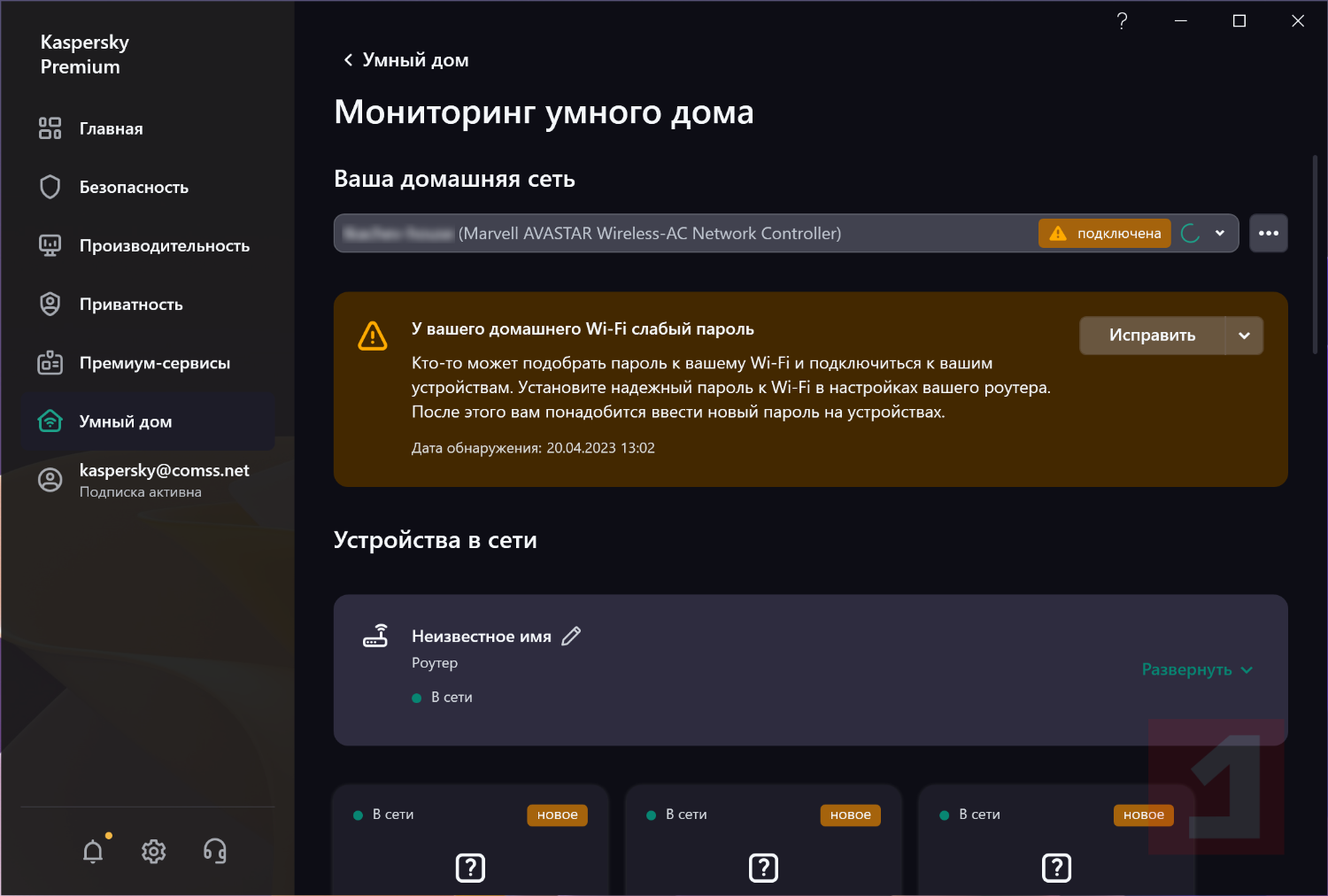Select Производительность in sidebar
The width and height of the screenshot is (1328, 896).
164,246
